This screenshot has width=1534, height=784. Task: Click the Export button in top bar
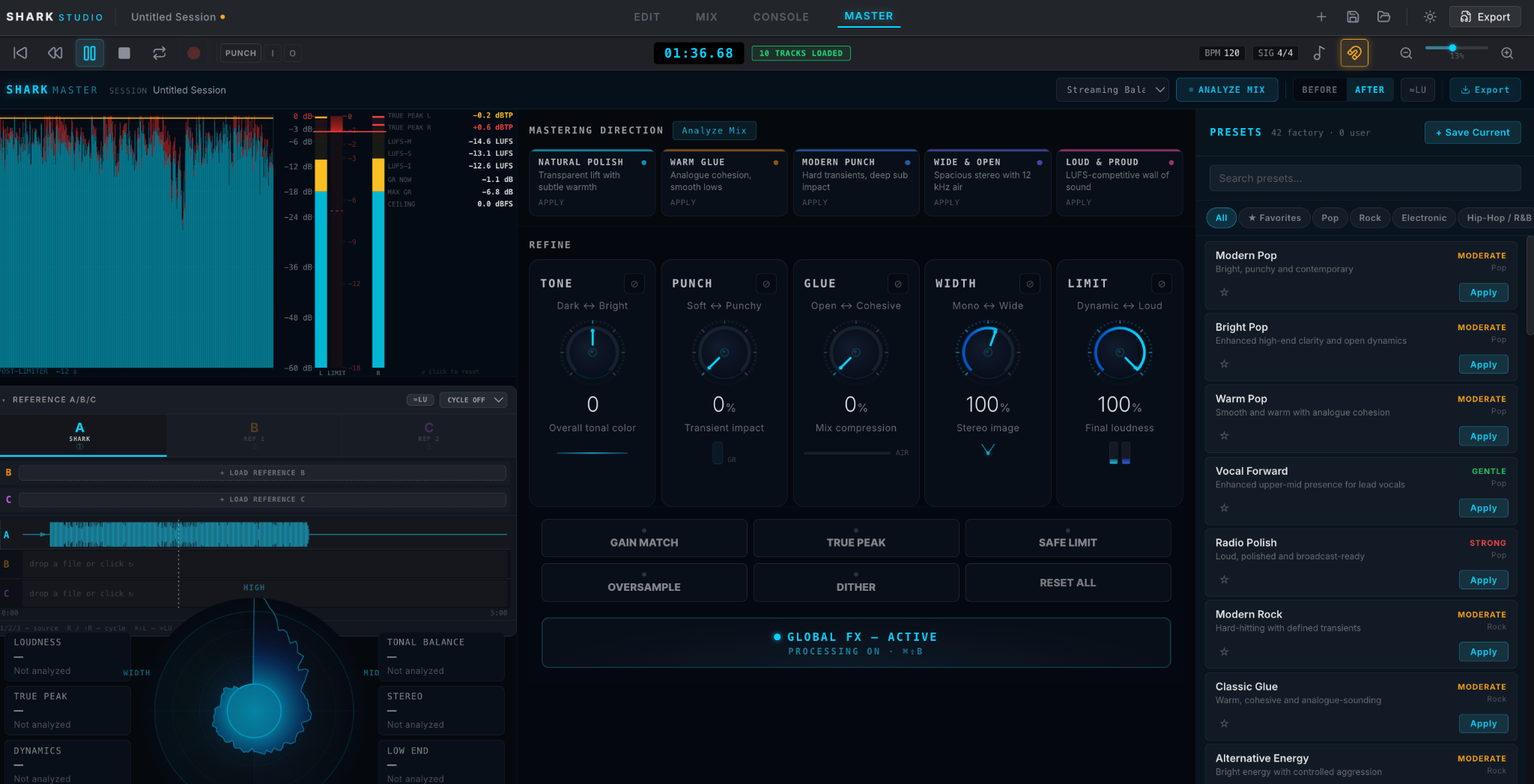coord(1485,16)
